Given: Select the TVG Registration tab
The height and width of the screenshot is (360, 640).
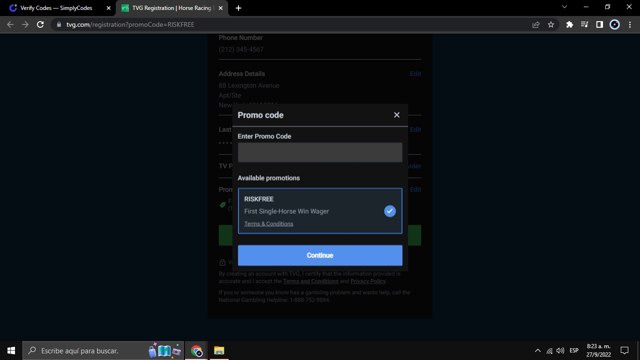Looking at the screenshot, I should click(x=171, y=8).
